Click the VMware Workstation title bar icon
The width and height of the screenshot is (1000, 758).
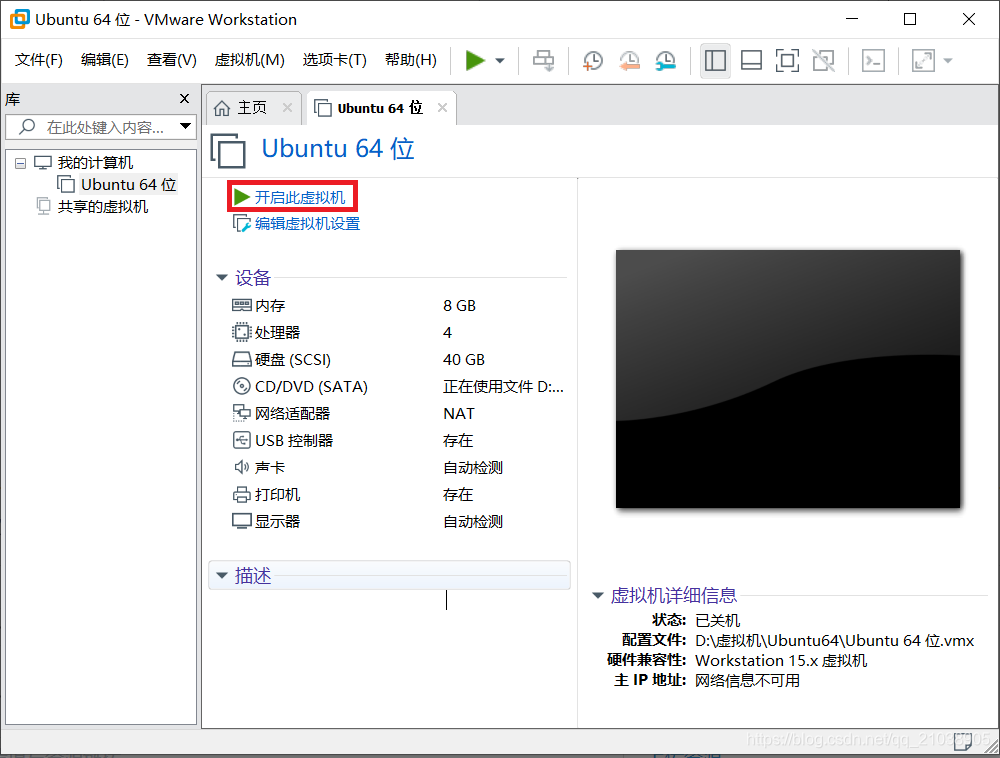20,19
